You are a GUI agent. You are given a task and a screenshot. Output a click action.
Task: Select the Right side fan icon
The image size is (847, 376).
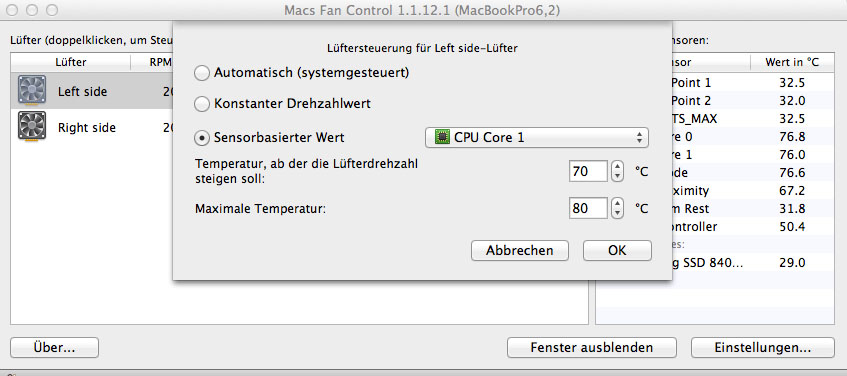[x=32, y=126]
